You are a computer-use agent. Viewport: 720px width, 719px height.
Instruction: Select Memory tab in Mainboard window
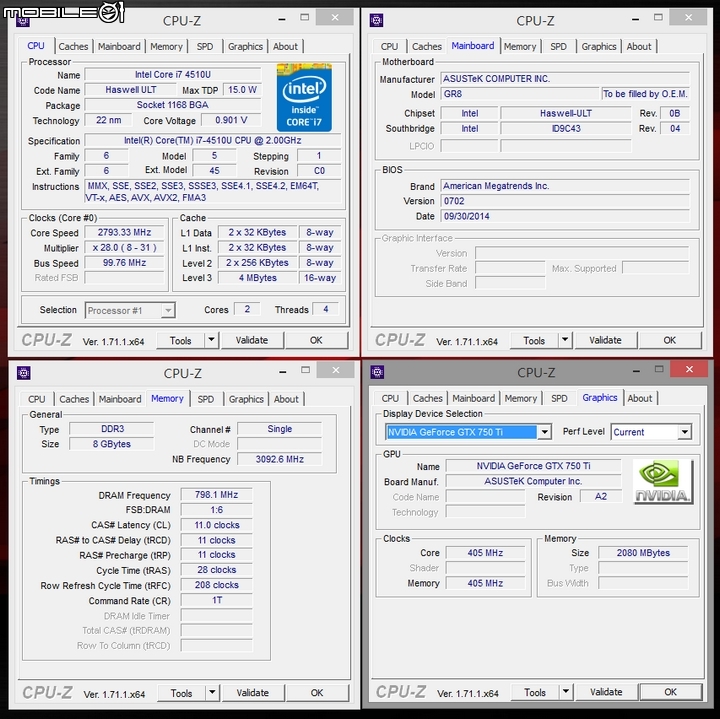(520, 46)
